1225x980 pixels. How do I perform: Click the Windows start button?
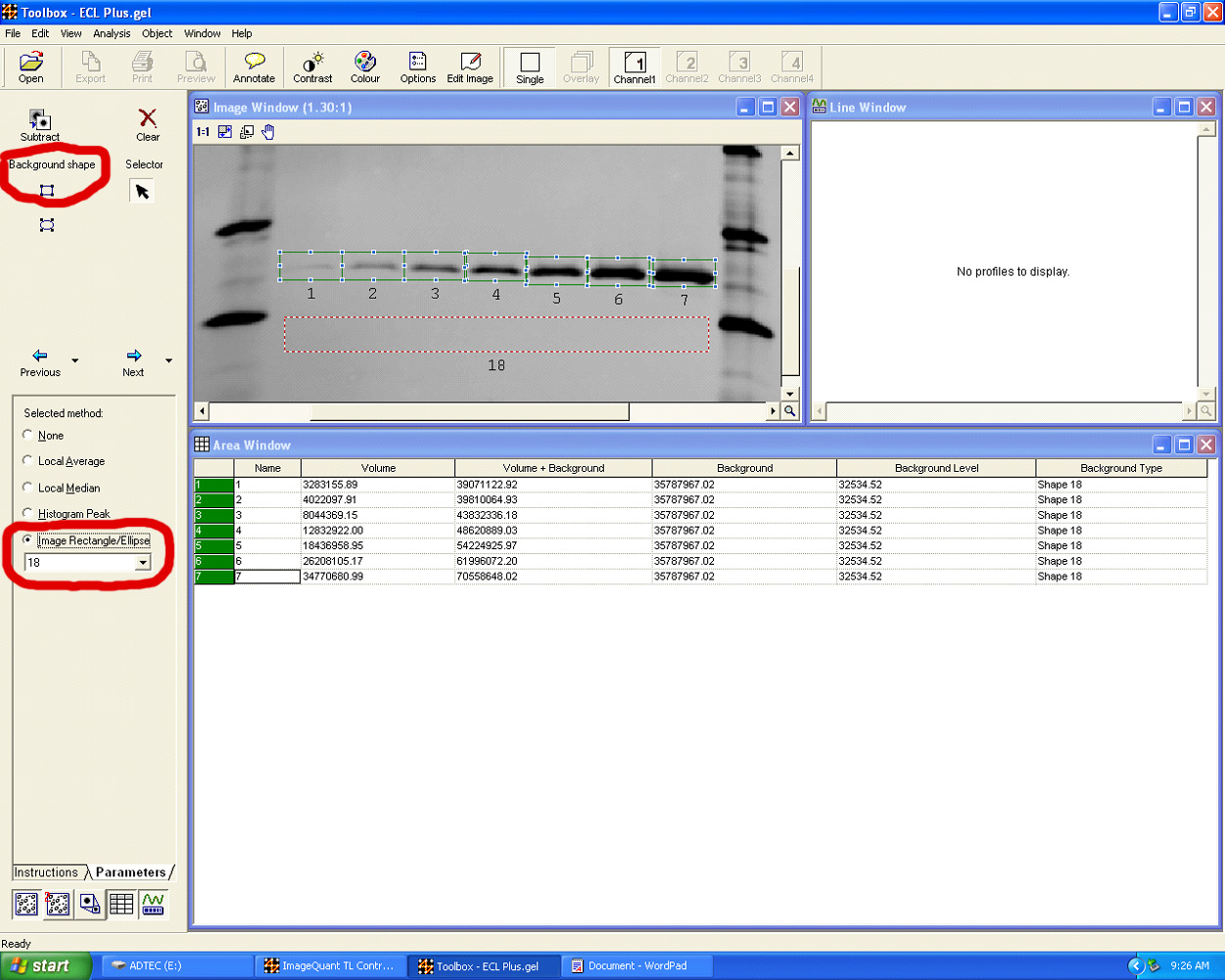click(x=46, y=966)
